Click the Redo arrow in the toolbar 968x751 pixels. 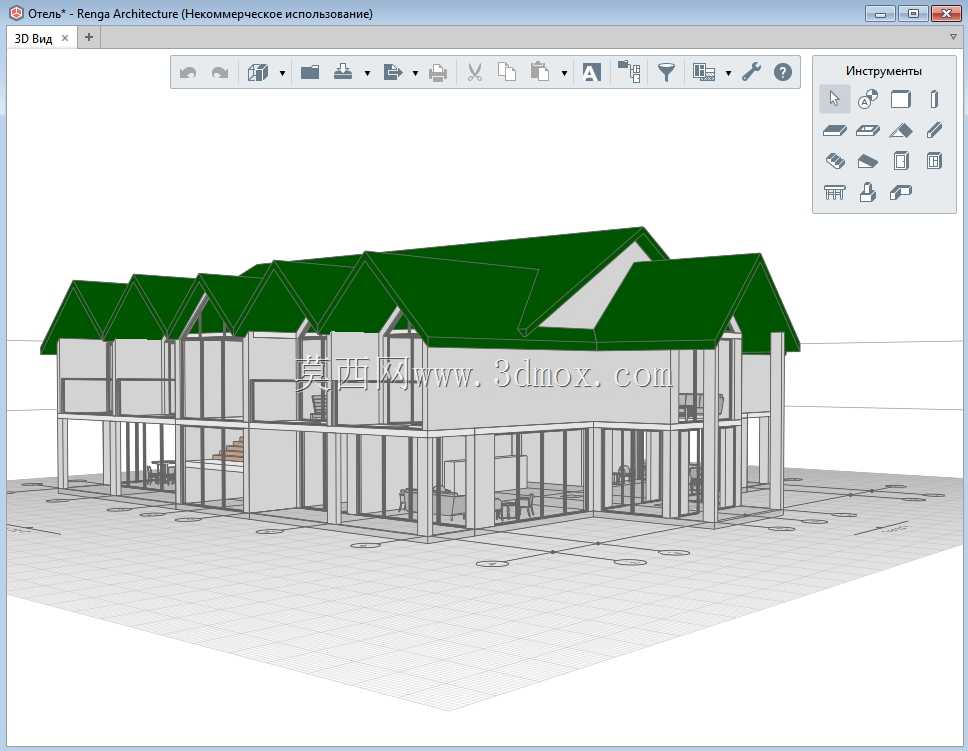[x=220, y=73]
